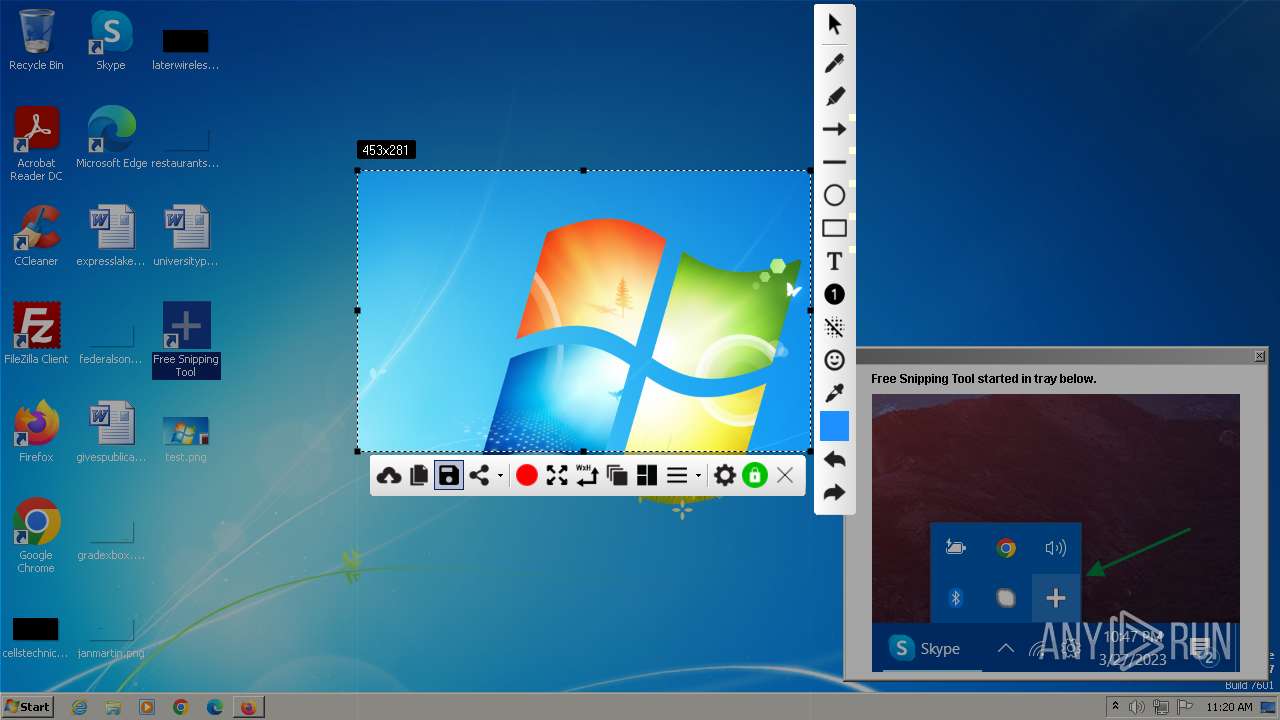Select the expresslake Word document icon

(x=111, y=236)
